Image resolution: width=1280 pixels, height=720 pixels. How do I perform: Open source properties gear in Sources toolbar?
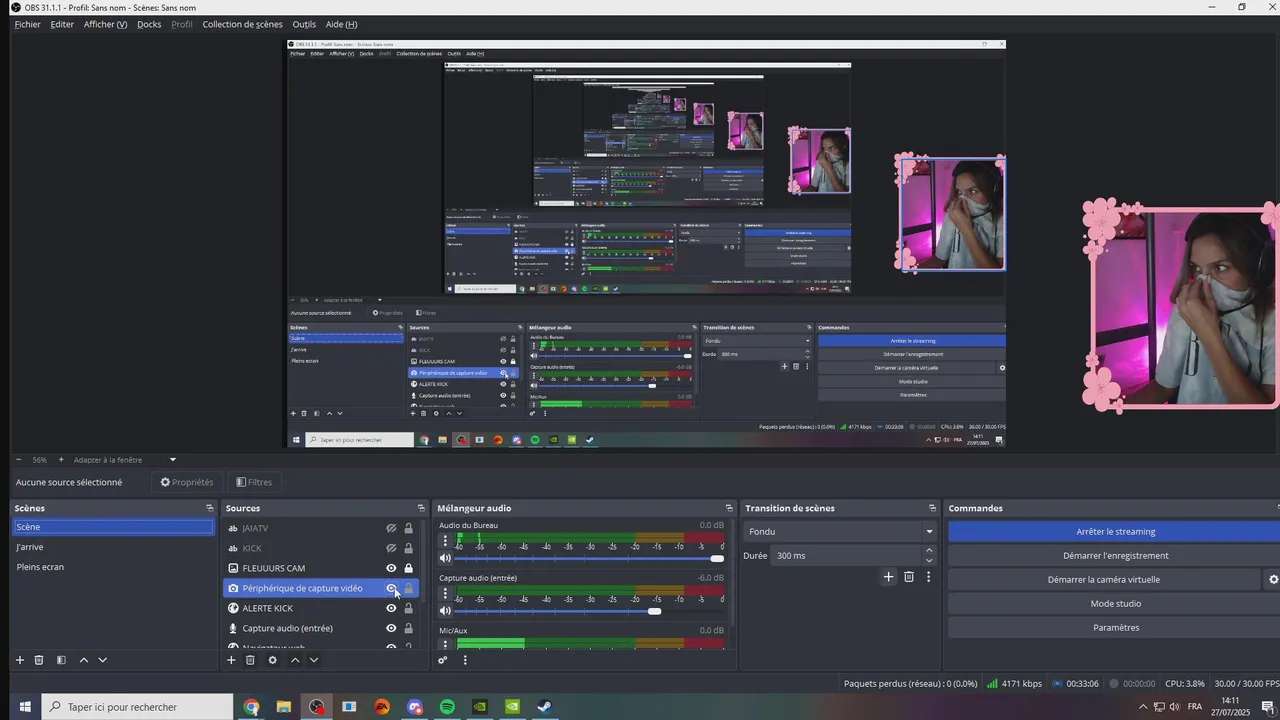[272, 660]
